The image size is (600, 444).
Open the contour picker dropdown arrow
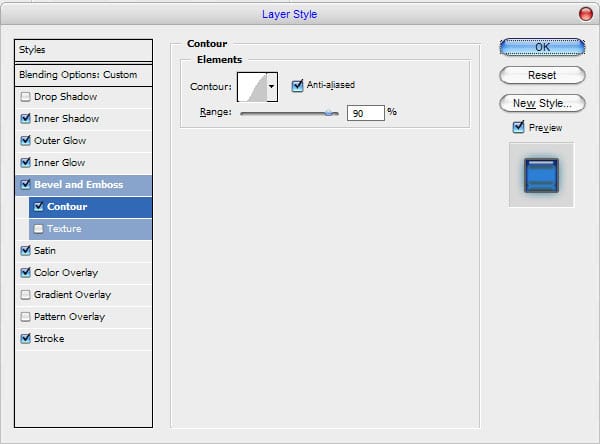271,87
